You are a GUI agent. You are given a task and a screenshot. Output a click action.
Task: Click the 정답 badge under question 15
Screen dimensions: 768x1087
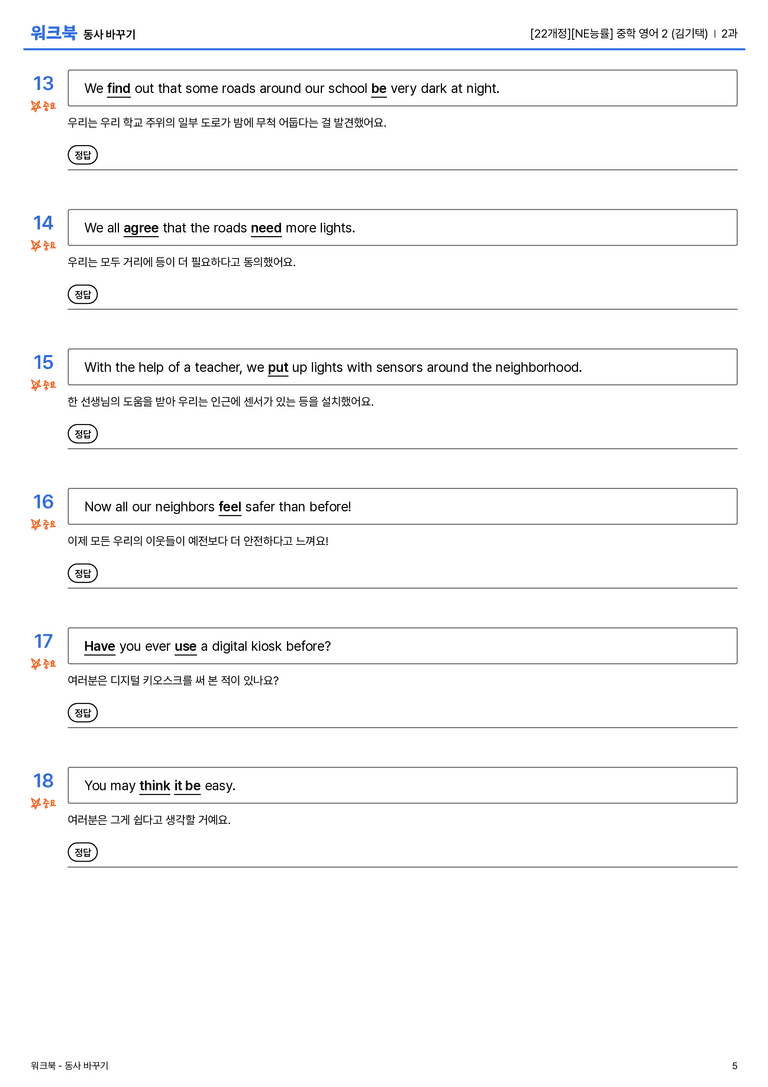coord(82,434)
